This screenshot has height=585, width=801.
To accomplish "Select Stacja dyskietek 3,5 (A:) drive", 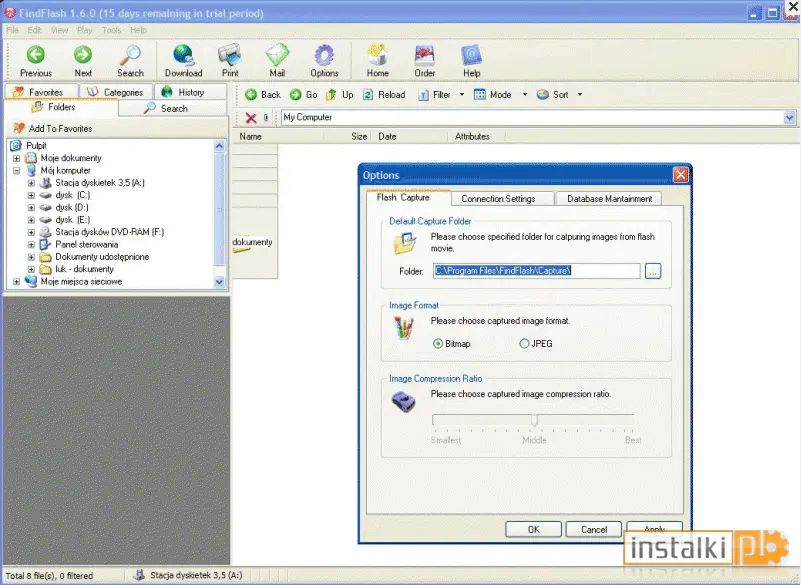I will click(100, 182).
